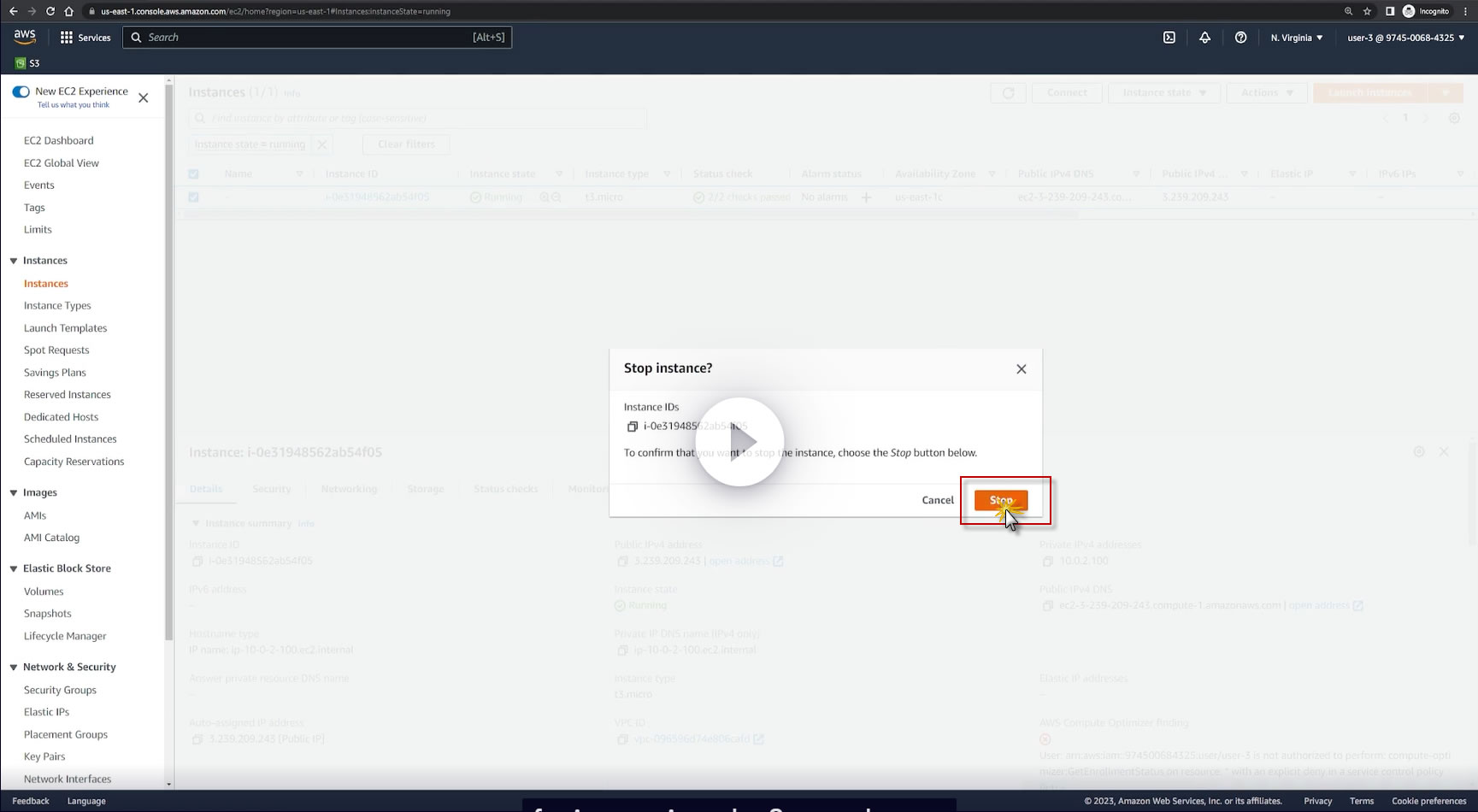
Task: Collapse the Elastic Block Store section
Action: [x=14, y=568]
